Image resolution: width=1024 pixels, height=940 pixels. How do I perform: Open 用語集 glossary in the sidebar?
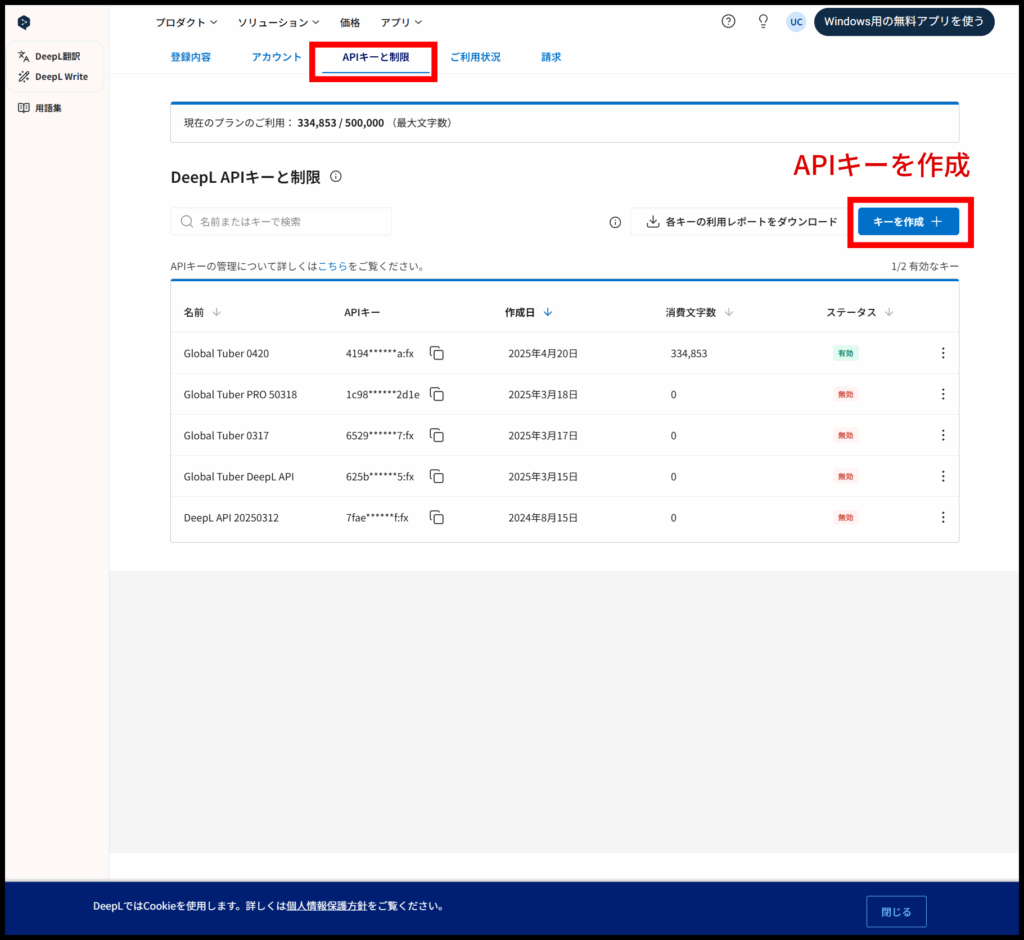(40, 108)
